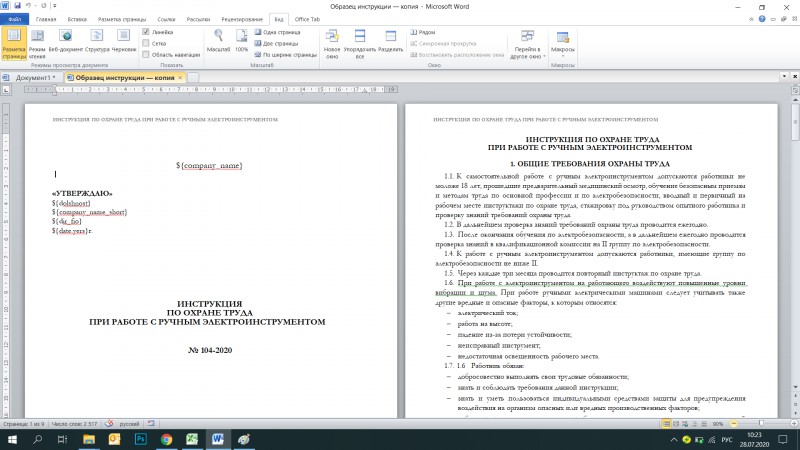800x450 pixels.
Task: Undo the last action
Action: pyautogui.click(x=29, y=6)
